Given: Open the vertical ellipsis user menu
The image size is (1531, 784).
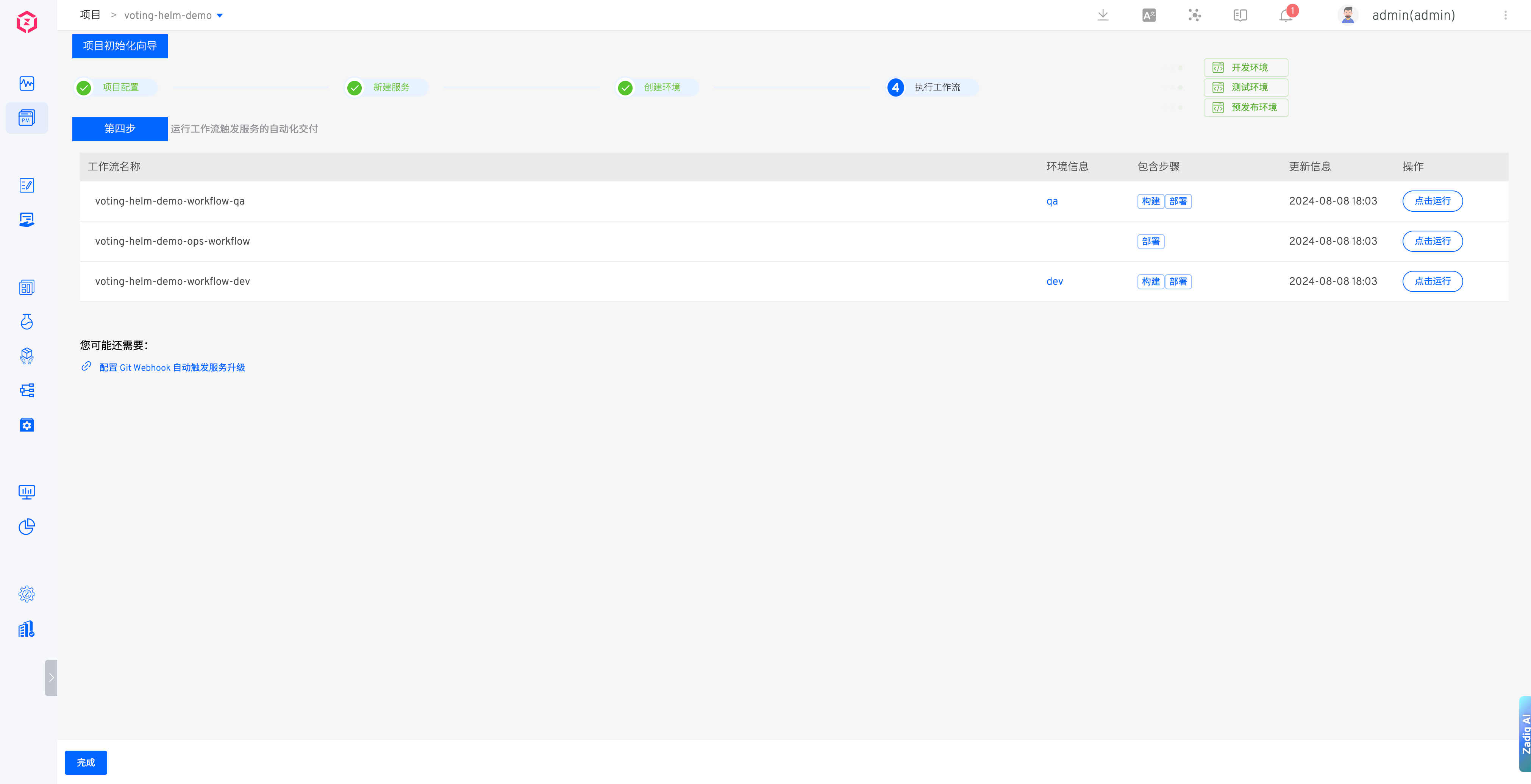Looking at the screenshot, I should (x=1506, y=16).
